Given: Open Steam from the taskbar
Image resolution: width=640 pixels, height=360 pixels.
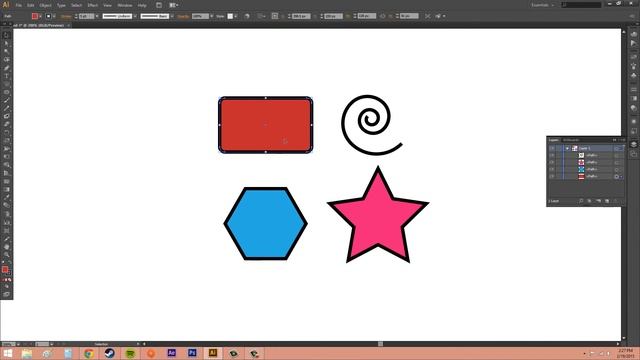Looking at the screenshot, I should pos(109,353).
